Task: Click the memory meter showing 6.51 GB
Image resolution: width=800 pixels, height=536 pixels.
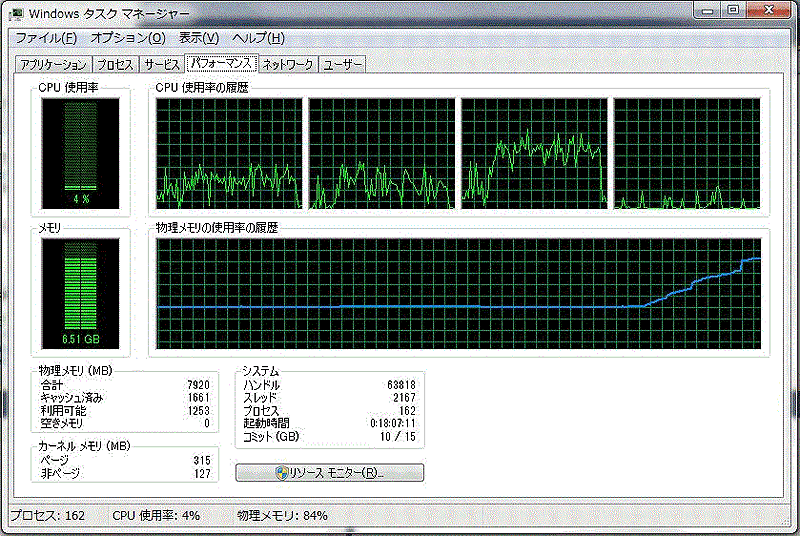Action: click(81, 294)
